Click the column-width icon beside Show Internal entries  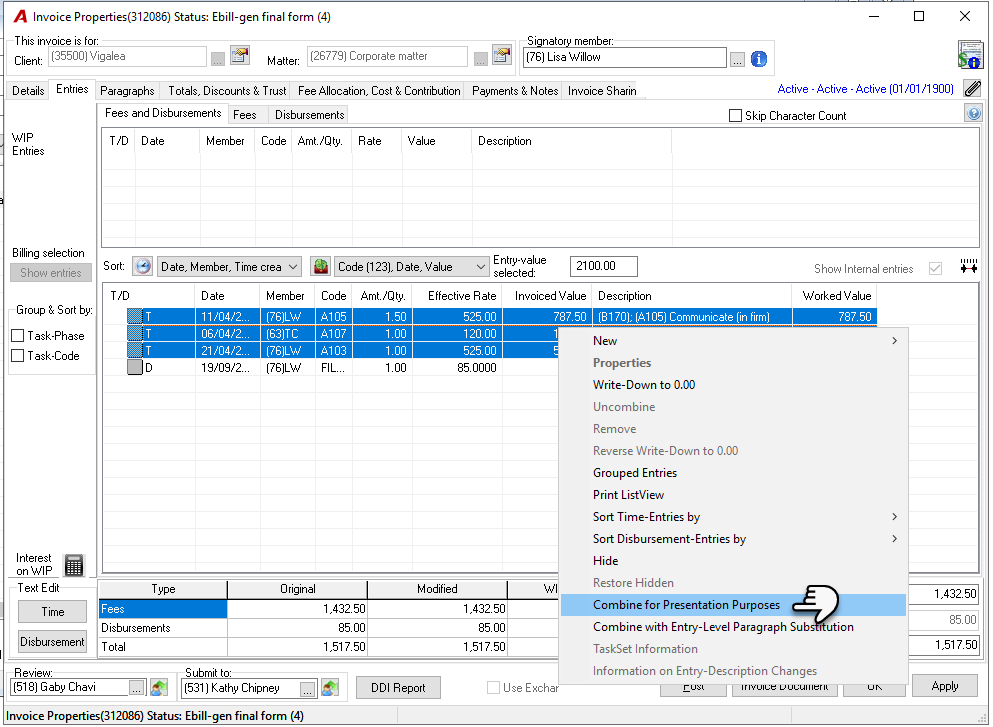click(x=968, y=267)
